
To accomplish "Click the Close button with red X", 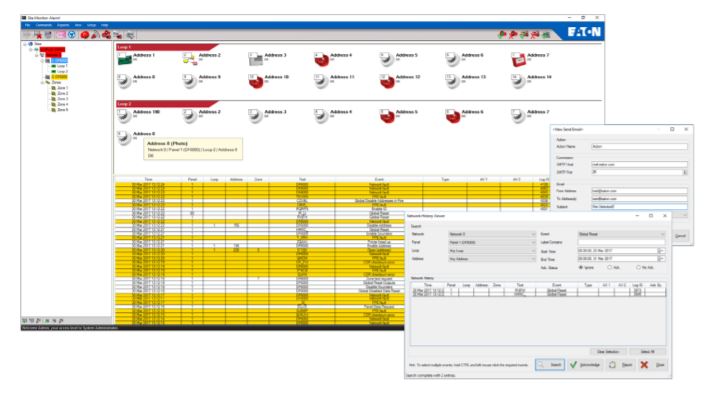I will click(653, 365).
